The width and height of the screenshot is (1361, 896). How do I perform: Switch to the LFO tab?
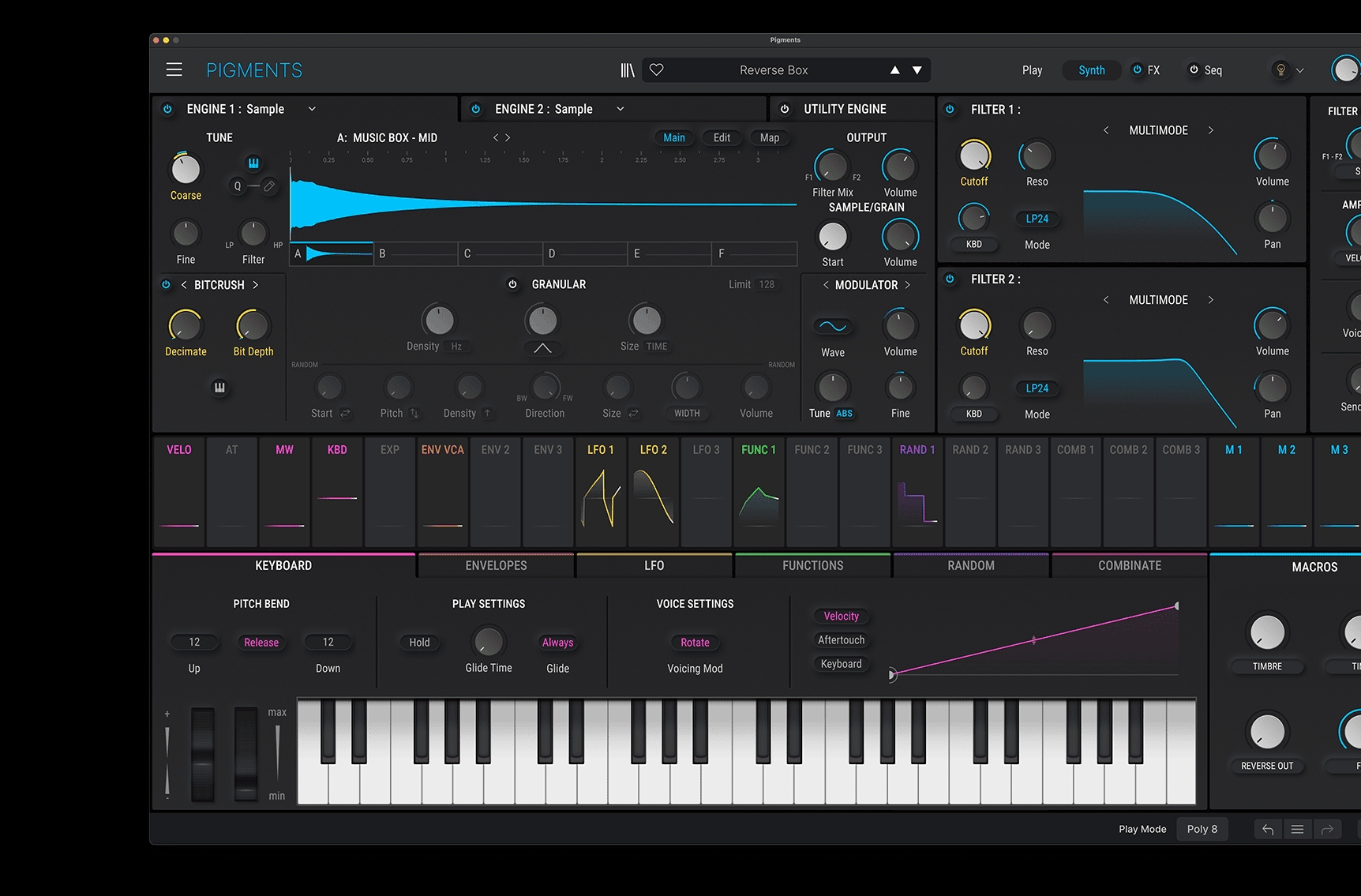point(654,565)
